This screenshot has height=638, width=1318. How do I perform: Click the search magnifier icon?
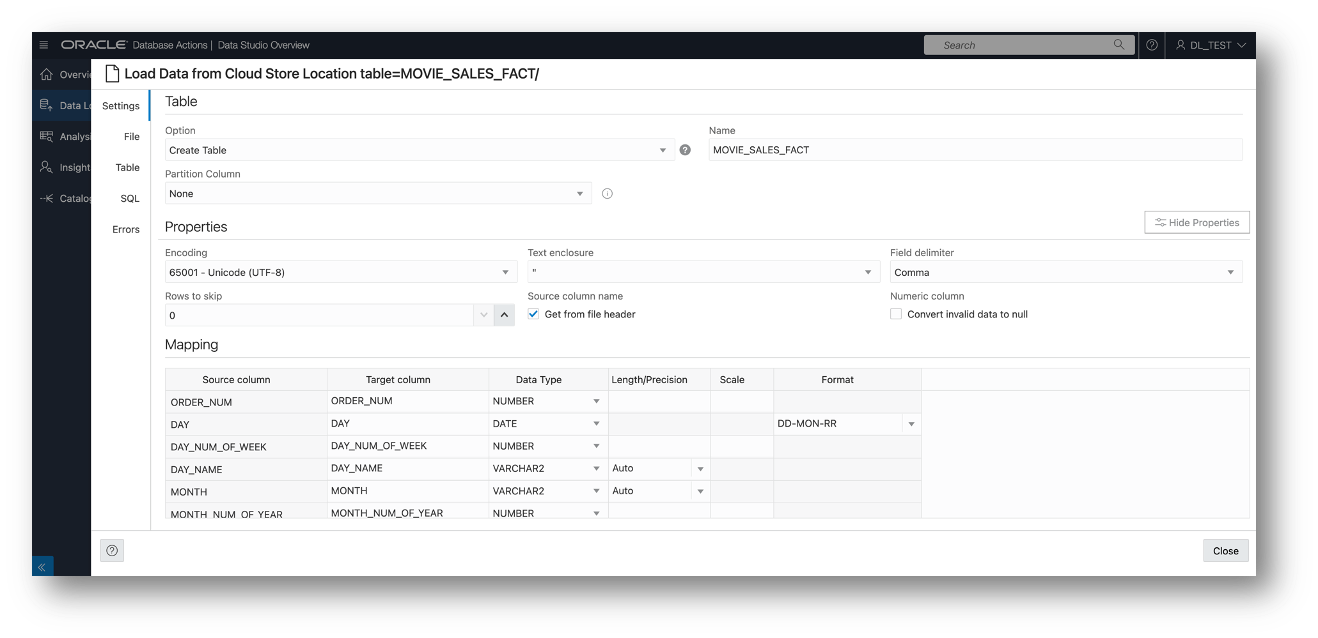click(x=1119, y=45)
